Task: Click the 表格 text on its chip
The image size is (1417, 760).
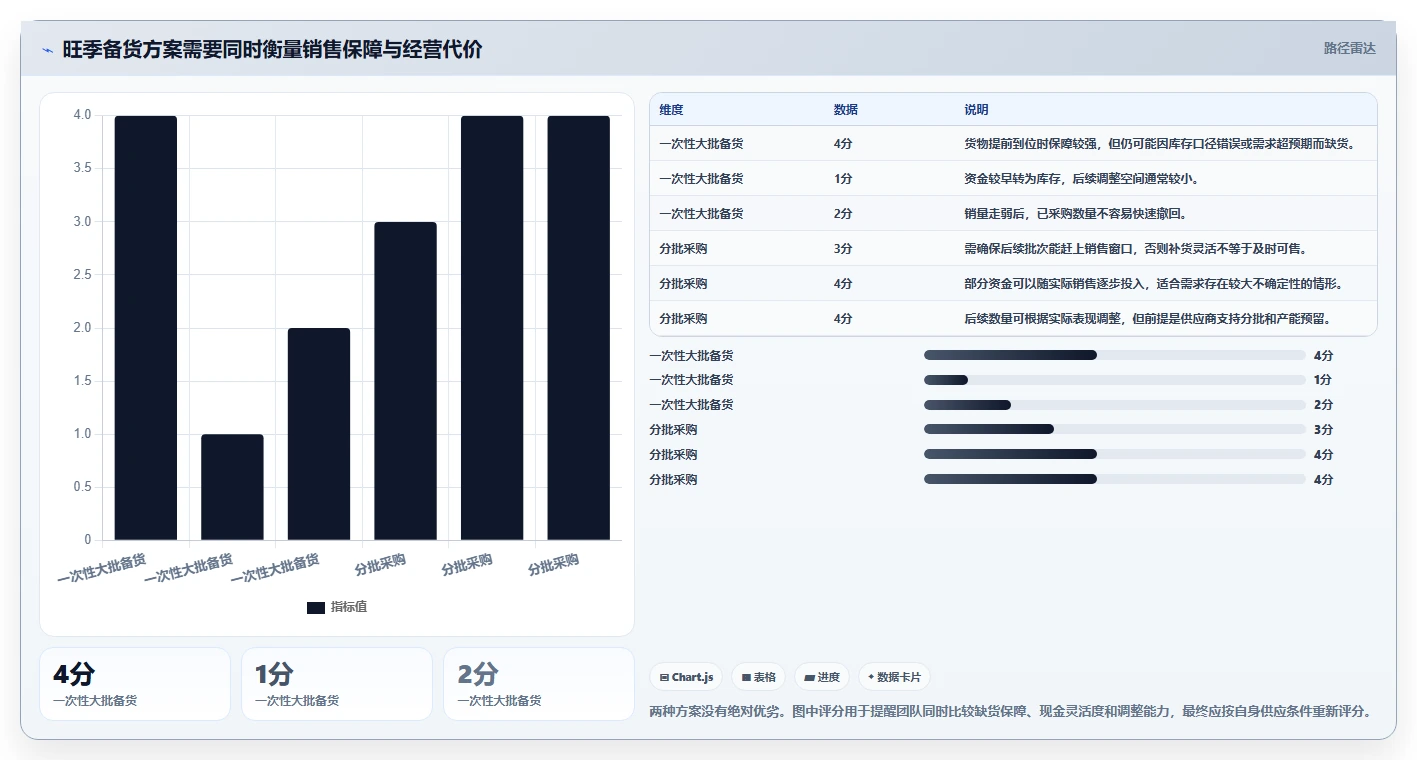Action: click(765, 678)
